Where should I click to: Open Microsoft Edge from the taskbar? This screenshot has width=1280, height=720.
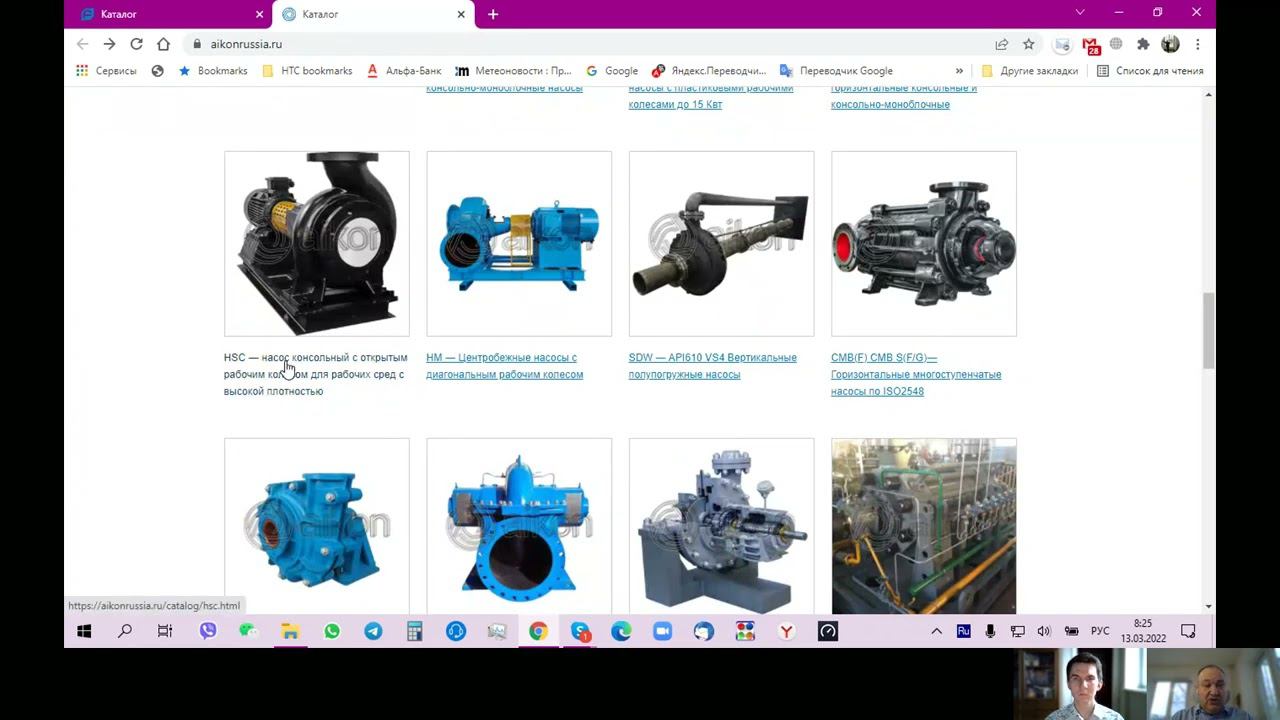[x=621, y=631]
